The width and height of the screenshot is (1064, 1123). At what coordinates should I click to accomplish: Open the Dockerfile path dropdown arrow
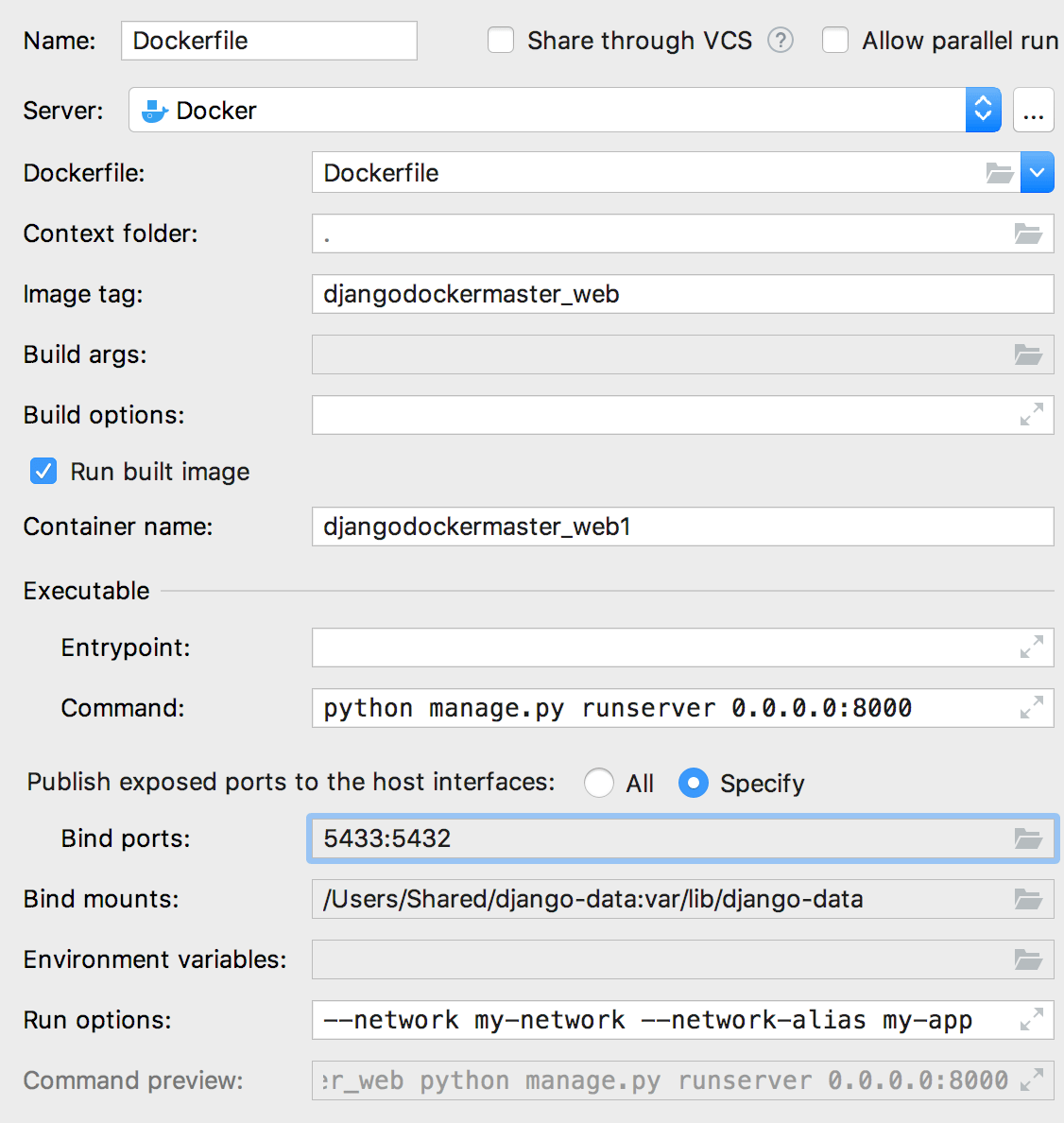(1037, 173)
